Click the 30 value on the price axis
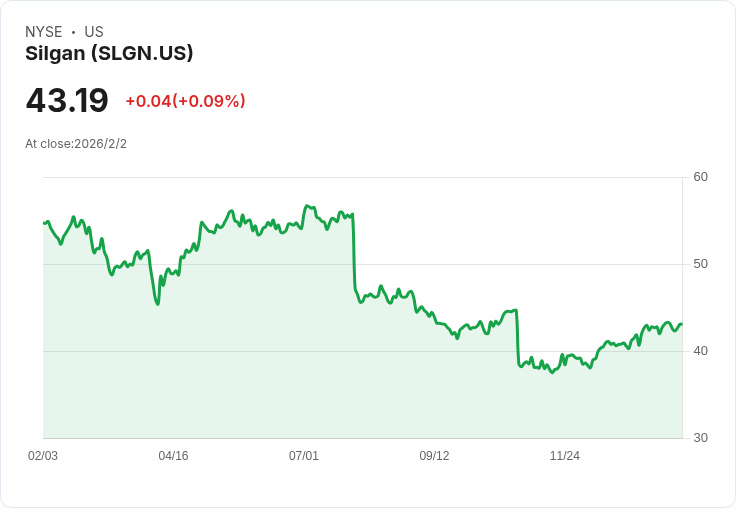736x508 pixels. (701, 438)
